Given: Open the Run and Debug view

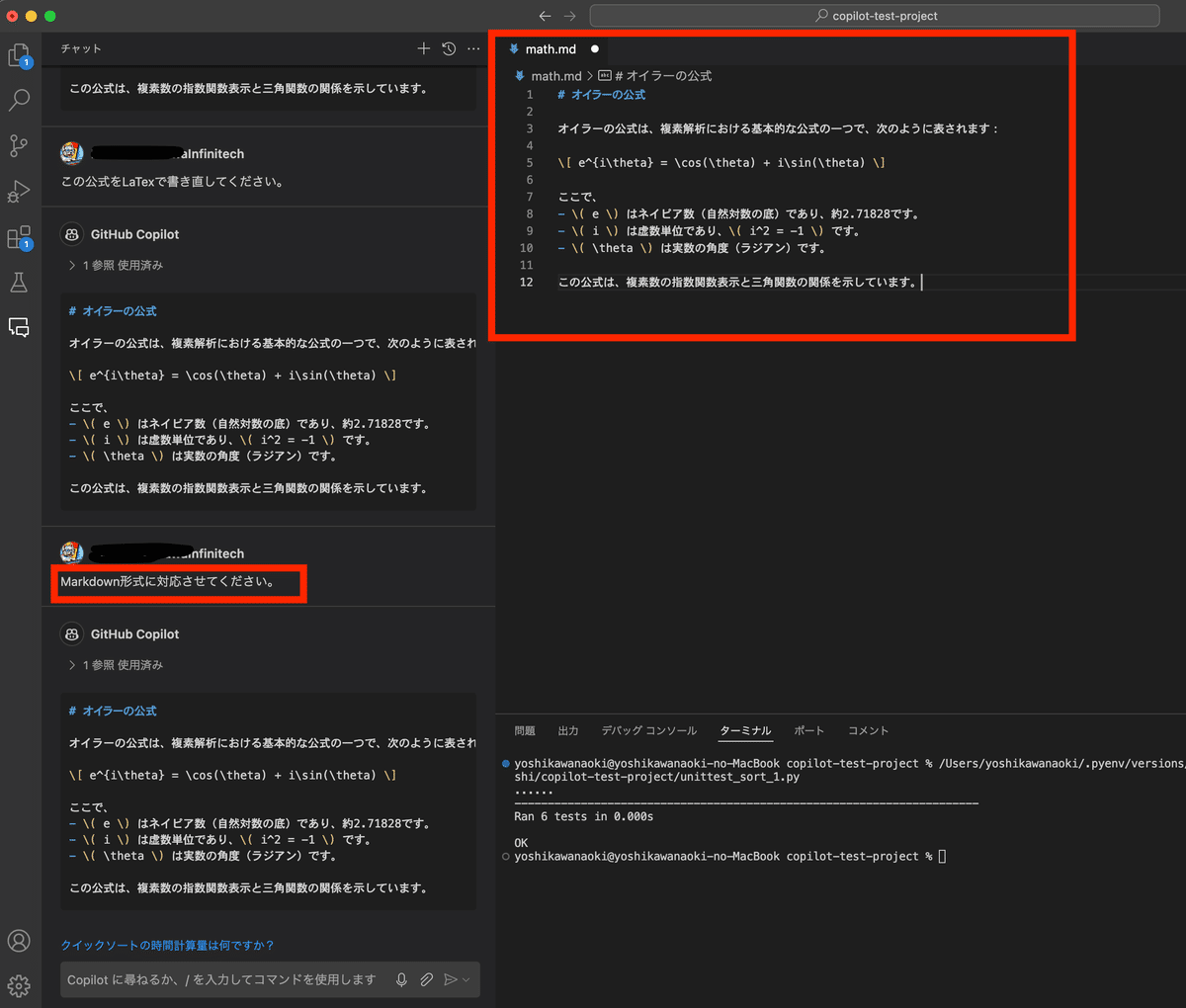Looking at the screenshot, I should (19, 191).
